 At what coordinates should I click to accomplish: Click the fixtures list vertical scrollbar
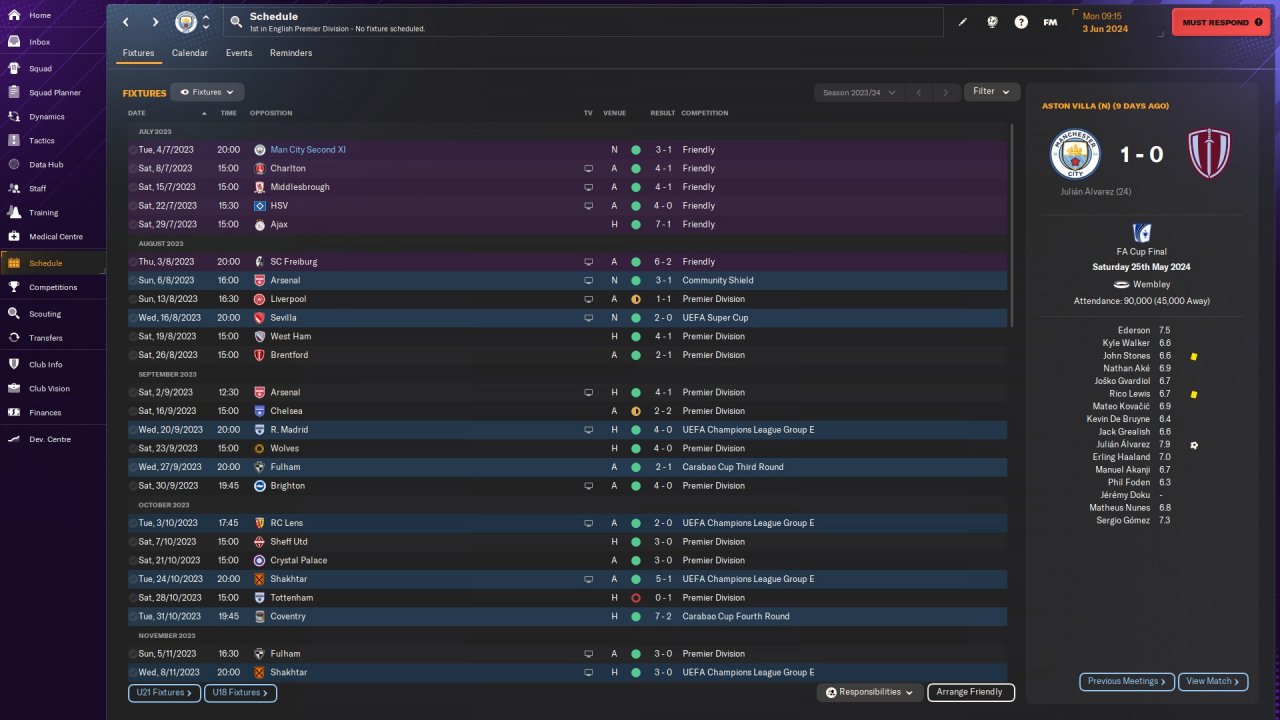pyautogui.click(x=1012, y=225)
